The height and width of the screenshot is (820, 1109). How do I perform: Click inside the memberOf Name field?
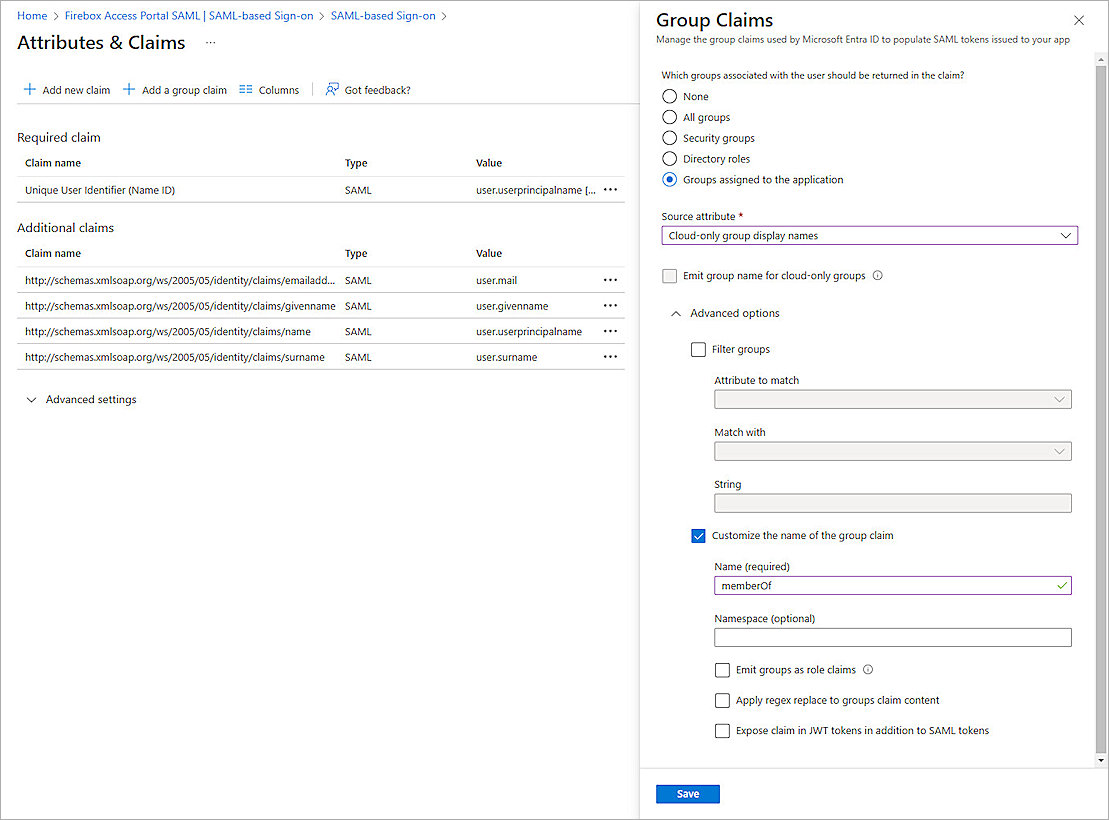pyautogui.click(x=892, y=585)
